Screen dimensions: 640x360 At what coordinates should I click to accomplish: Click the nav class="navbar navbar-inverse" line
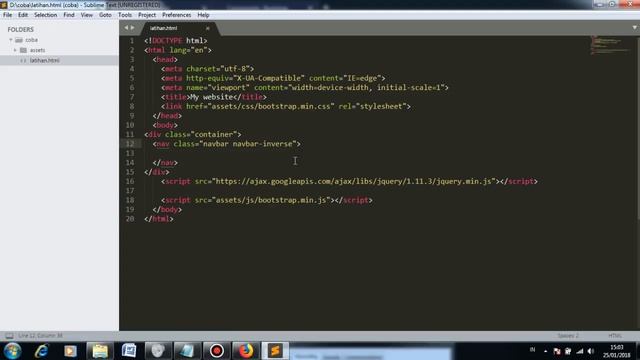(227, 144)
